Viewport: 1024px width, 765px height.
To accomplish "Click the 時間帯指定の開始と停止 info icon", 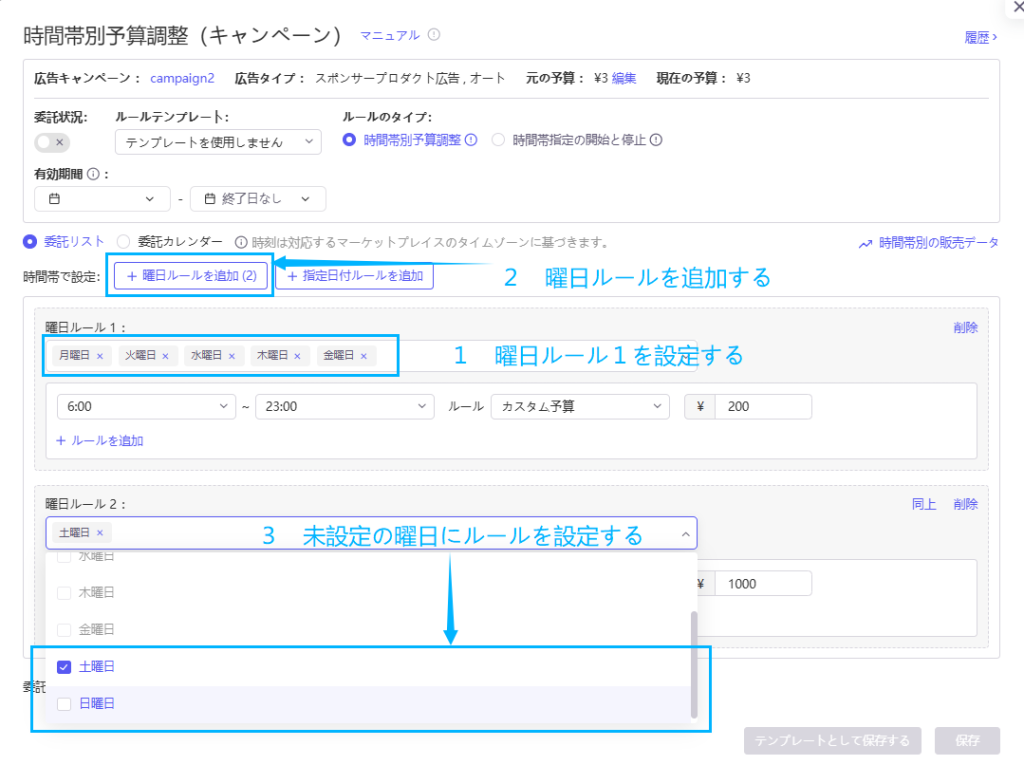I will click(x=656, y=140).
